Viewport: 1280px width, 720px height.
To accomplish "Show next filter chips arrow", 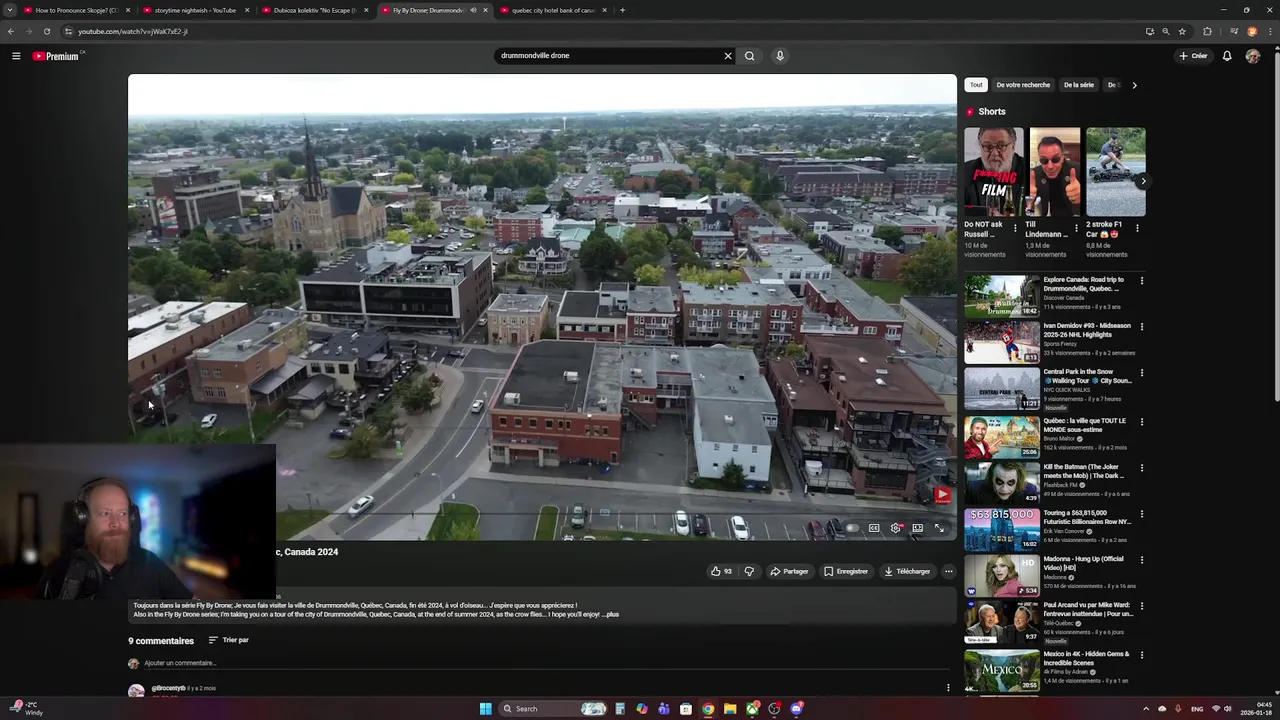I will [x=1134, y=85].
